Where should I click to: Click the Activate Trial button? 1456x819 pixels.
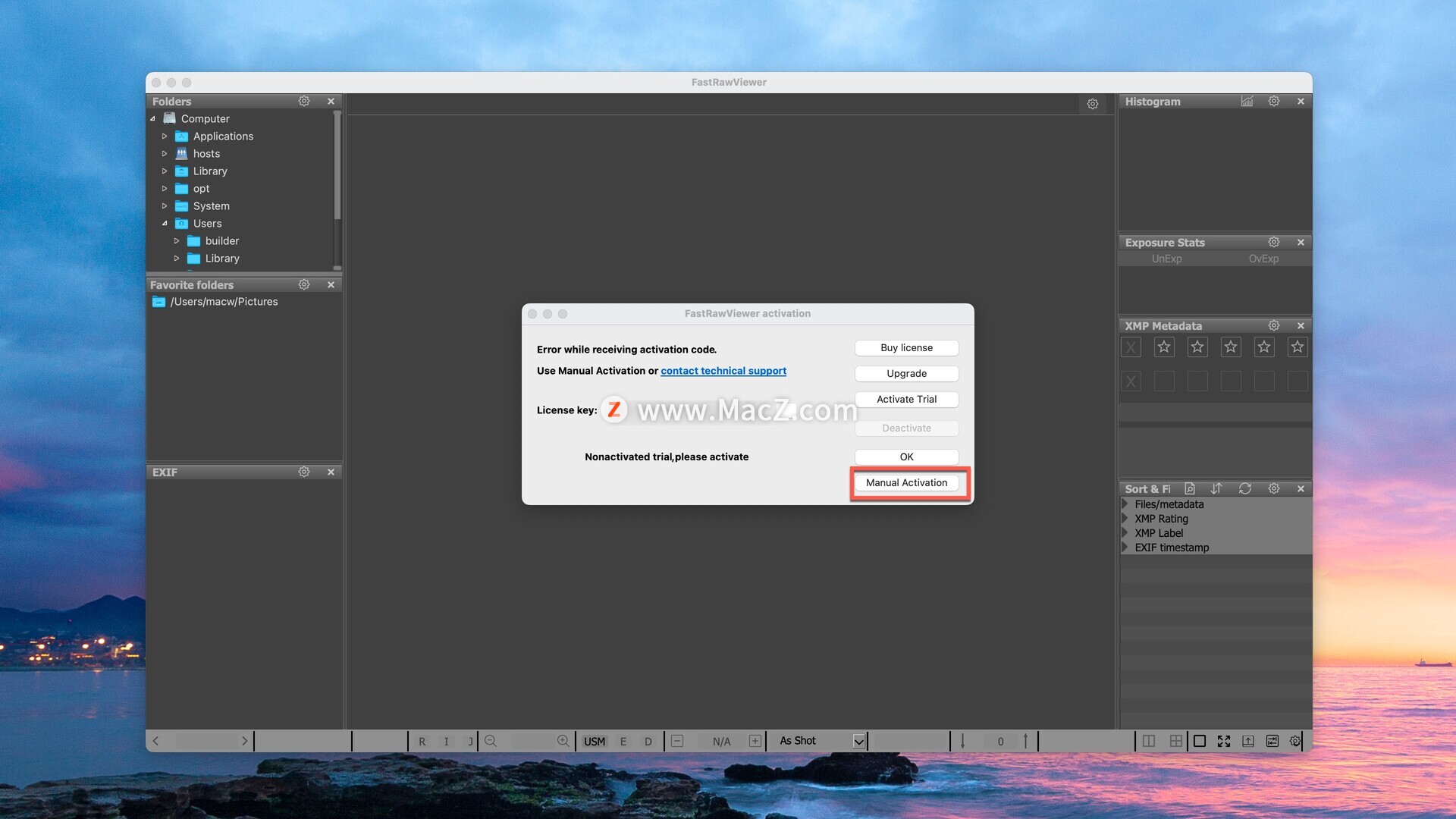906,399
